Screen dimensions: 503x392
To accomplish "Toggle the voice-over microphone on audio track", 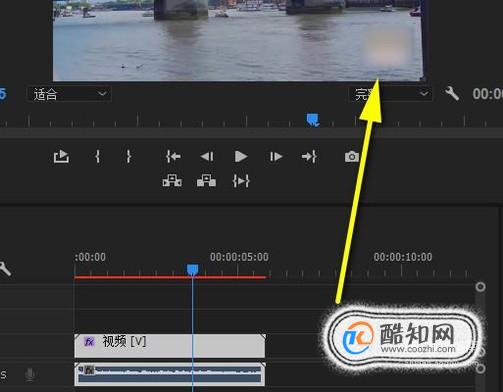I will tap(30, 375).
